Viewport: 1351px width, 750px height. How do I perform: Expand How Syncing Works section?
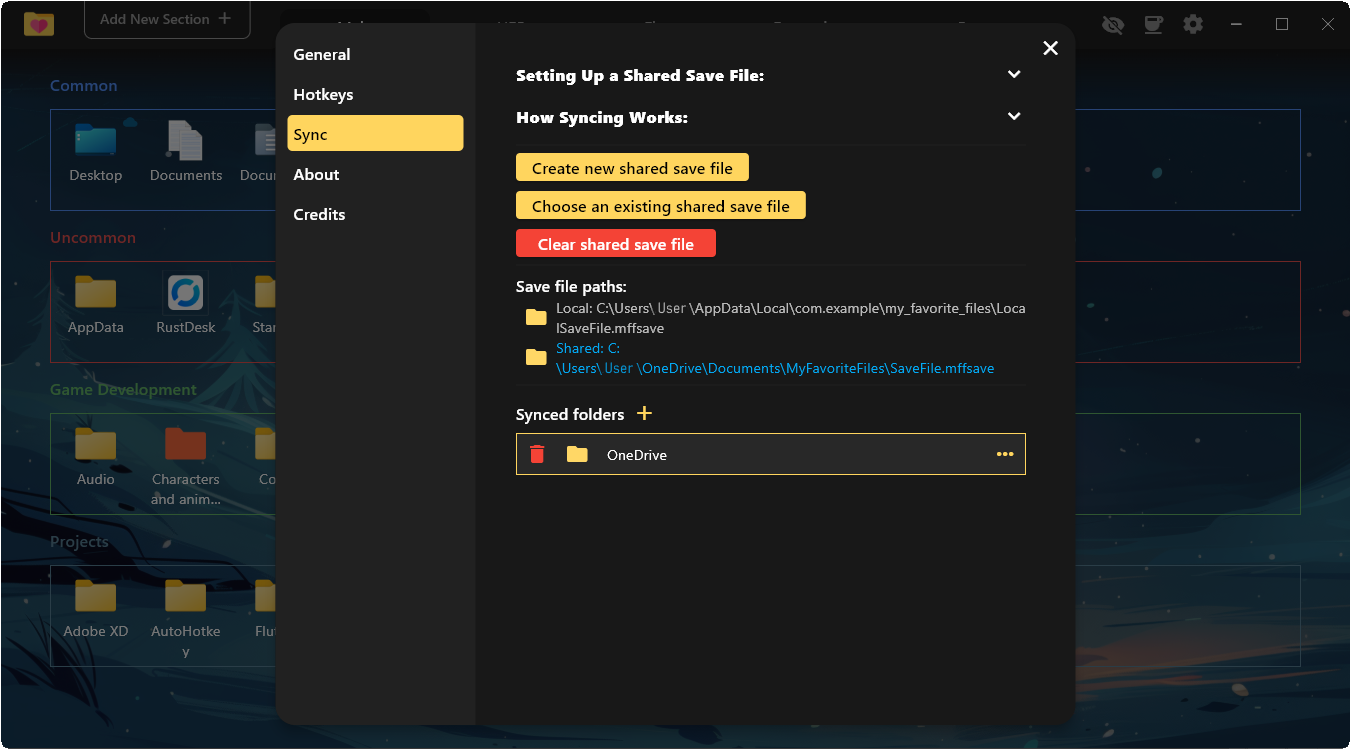click(x=1014, y=117)
